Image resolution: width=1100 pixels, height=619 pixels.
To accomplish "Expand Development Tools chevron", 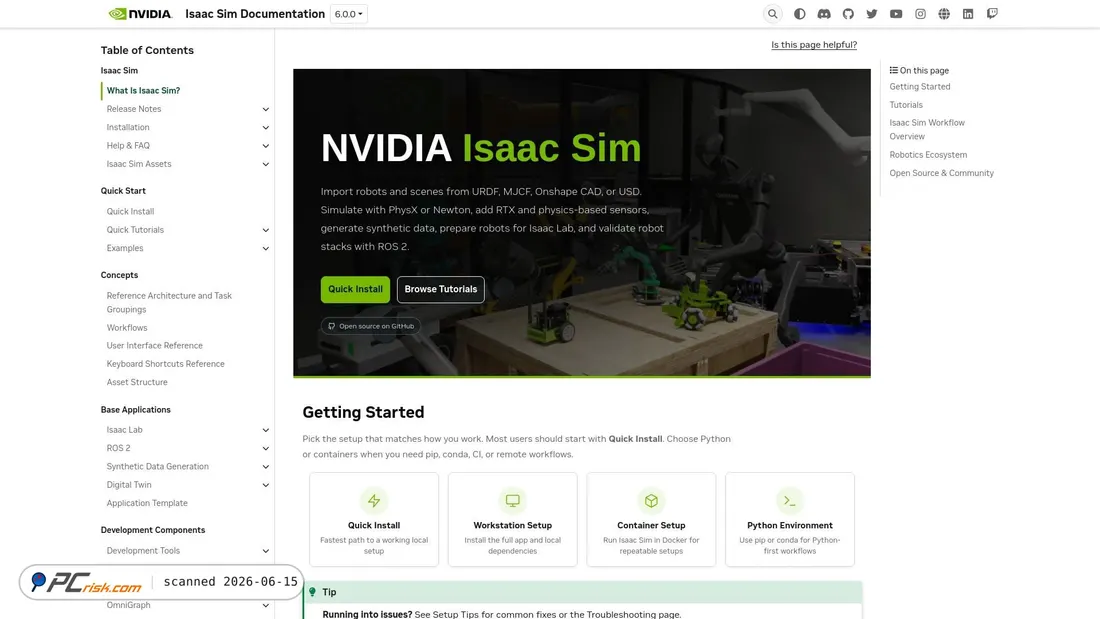I will click(266, 551).
